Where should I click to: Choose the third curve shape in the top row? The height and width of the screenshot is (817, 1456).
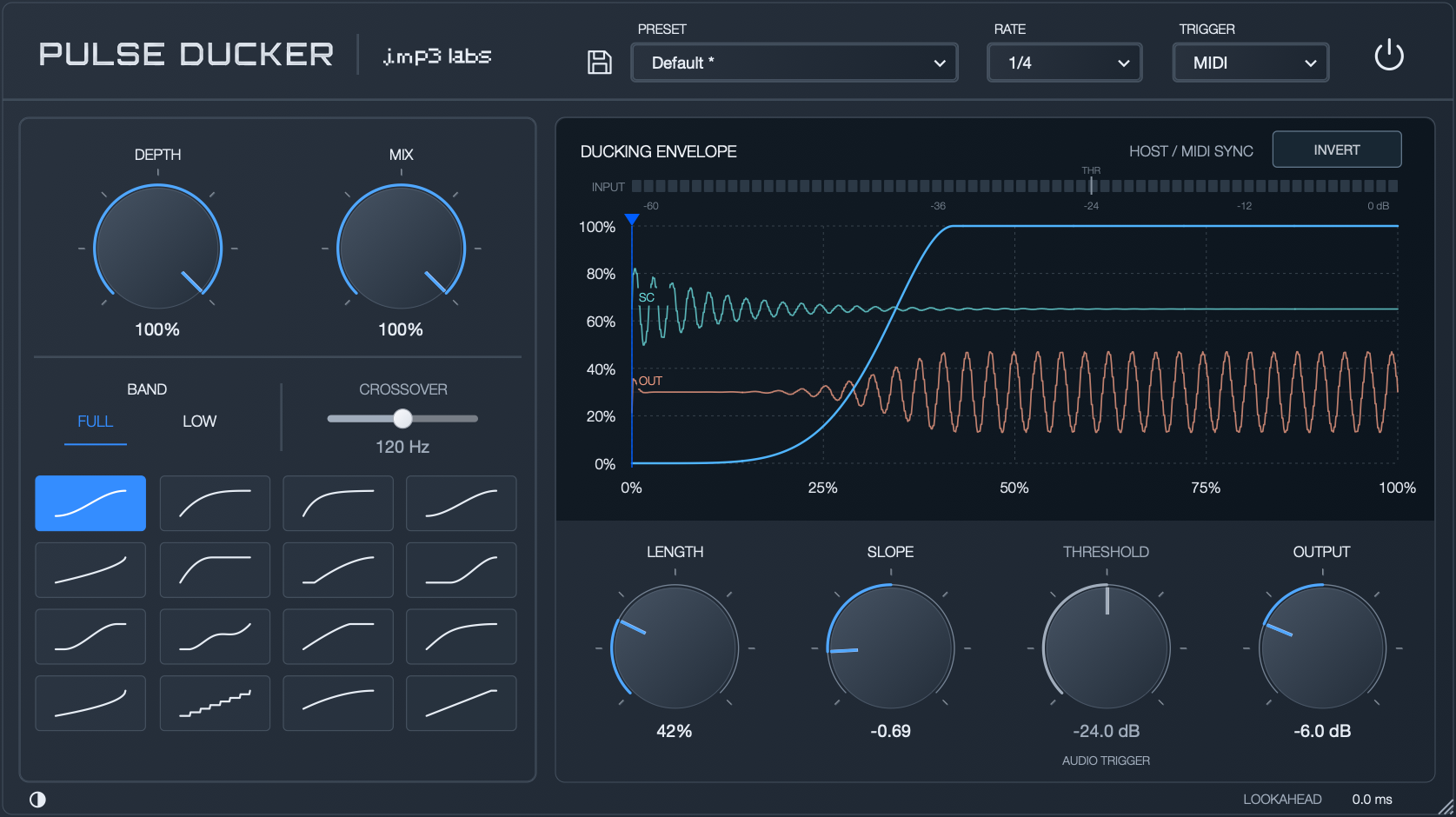(338, 503)
